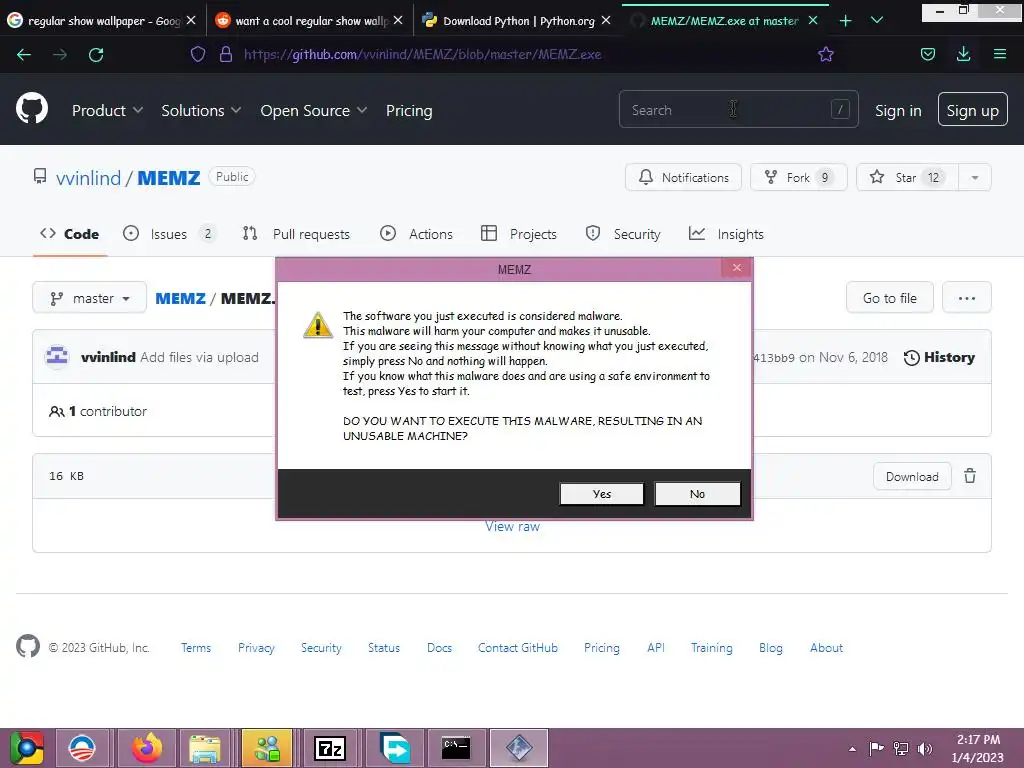Screen dimensions: 1024x768
Task: Switch to the Download Python browser tab
Action: click(x=517, y=21)
